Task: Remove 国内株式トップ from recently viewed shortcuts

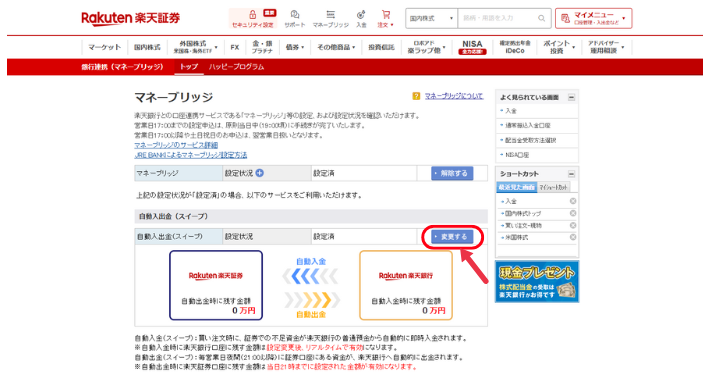Action: [573, 213]
